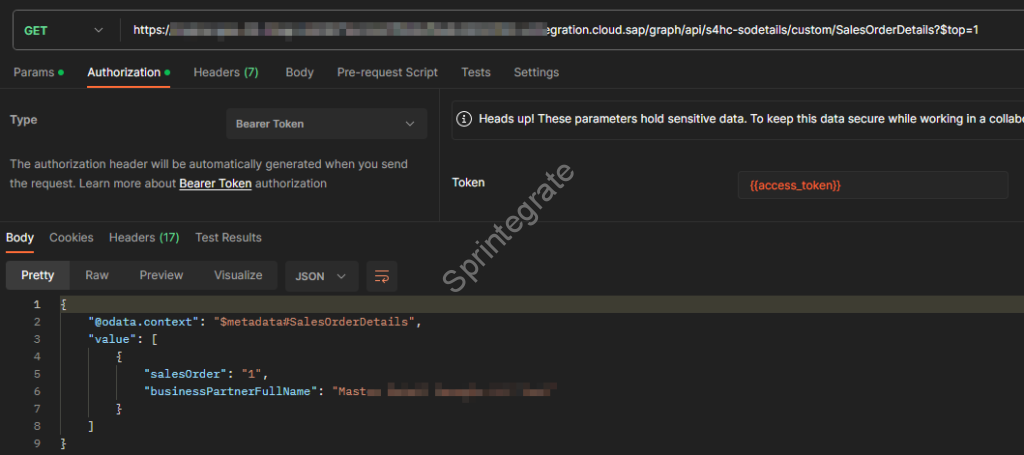Switch to the Params tab
This screenshot has height=455, width=1024.
pyautogui.click(x=37, y=72)
